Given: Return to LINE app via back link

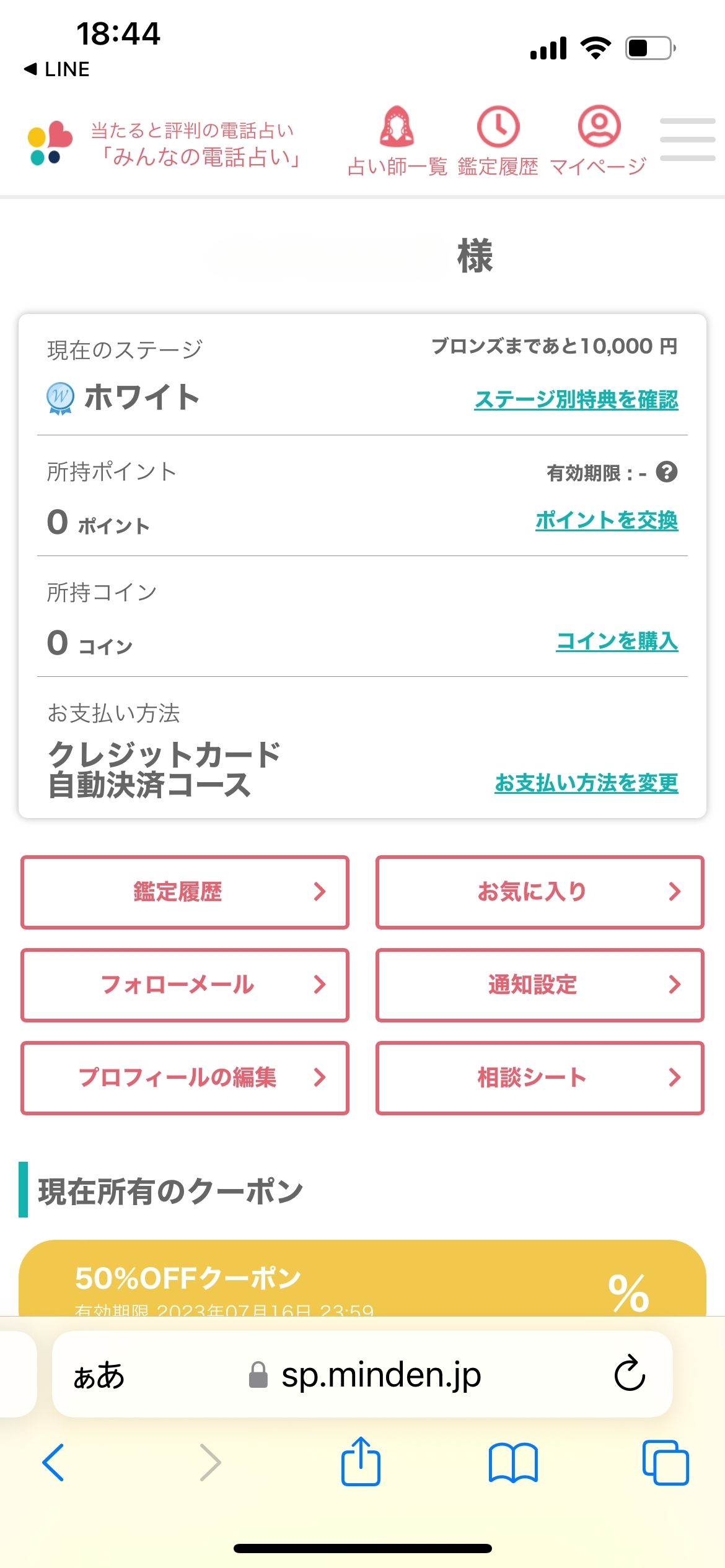Looking at the screenshot, I should coord(57,69).
